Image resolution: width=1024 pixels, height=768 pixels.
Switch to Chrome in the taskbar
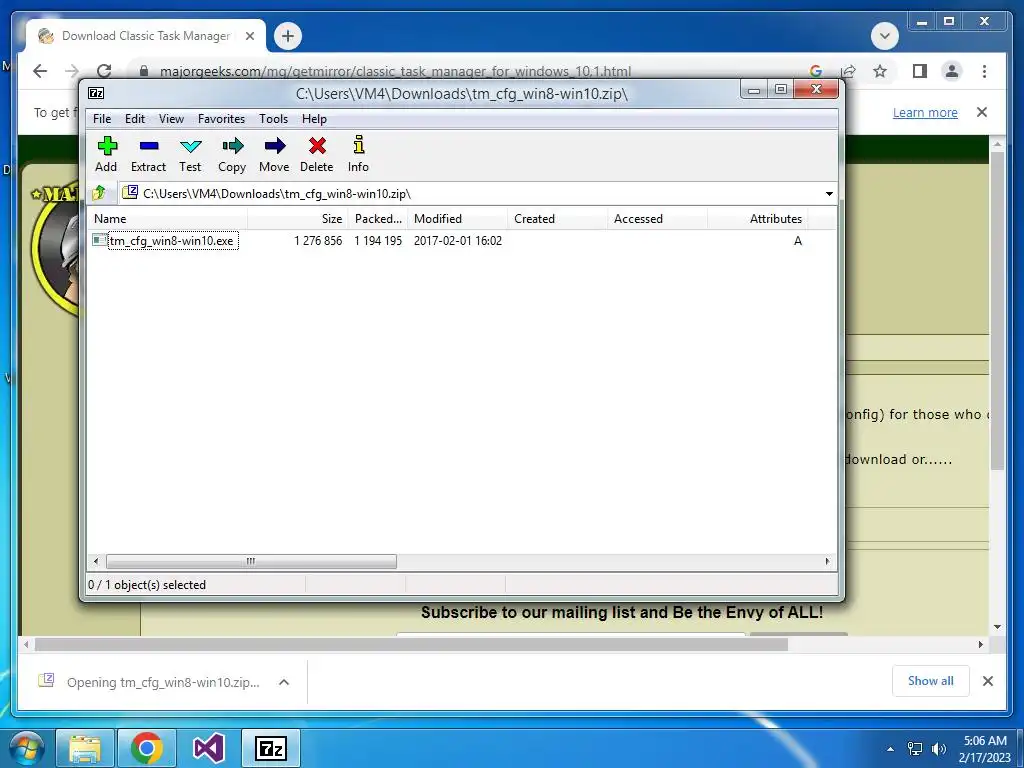[x=146, y=748]
